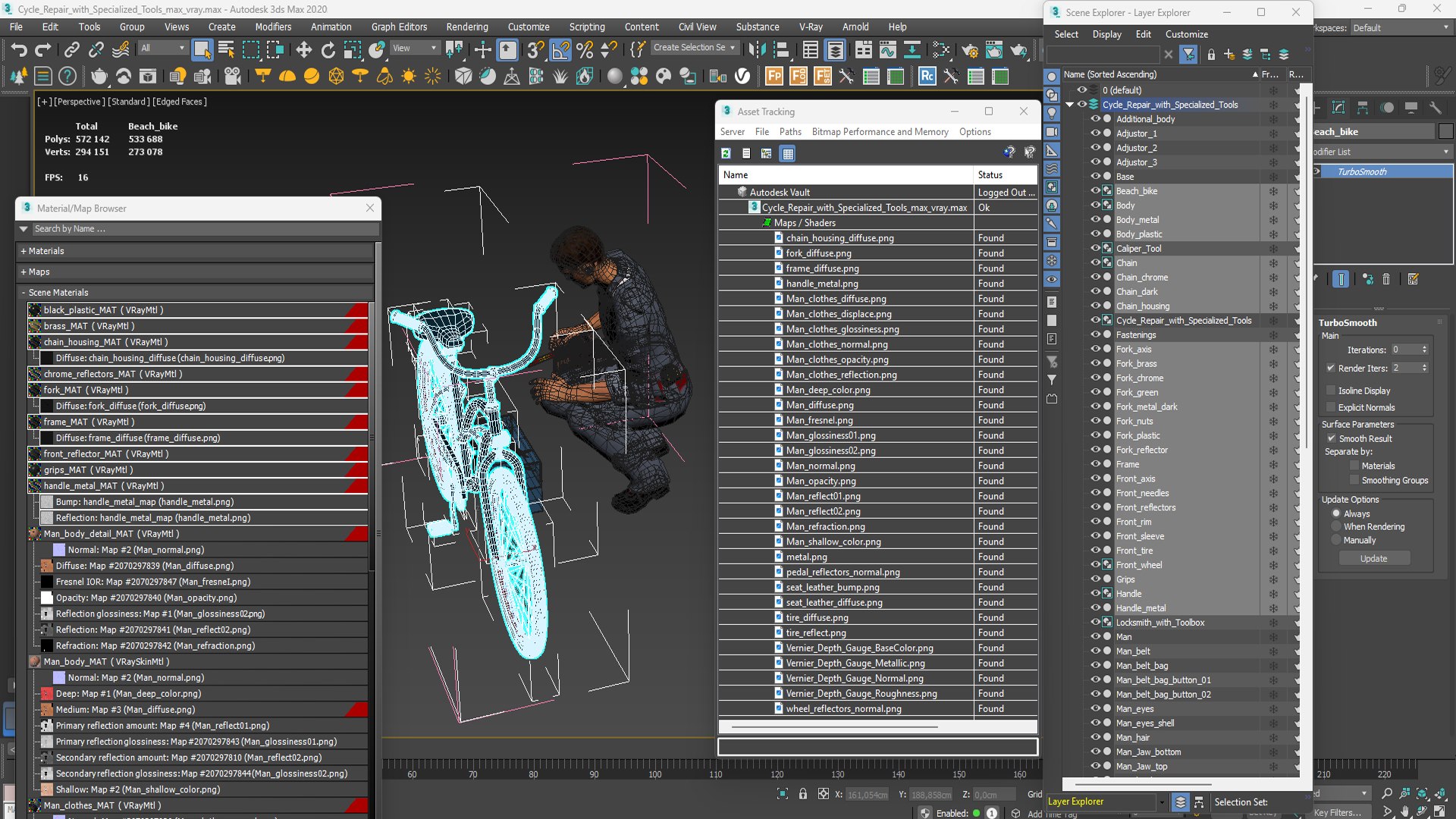1456x819 pixels.
Task: Toggle the Angle Snap tool
Action: (560, 50)
